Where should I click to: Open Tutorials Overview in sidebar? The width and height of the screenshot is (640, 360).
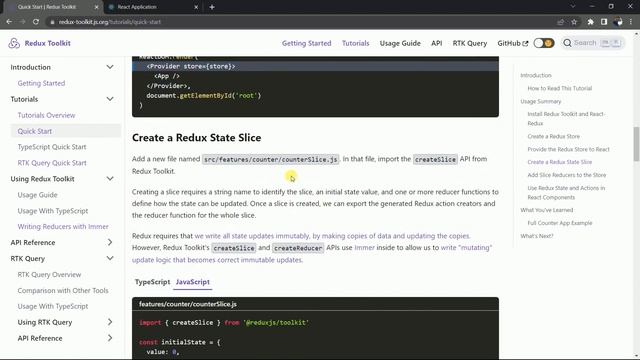(46, 115)
